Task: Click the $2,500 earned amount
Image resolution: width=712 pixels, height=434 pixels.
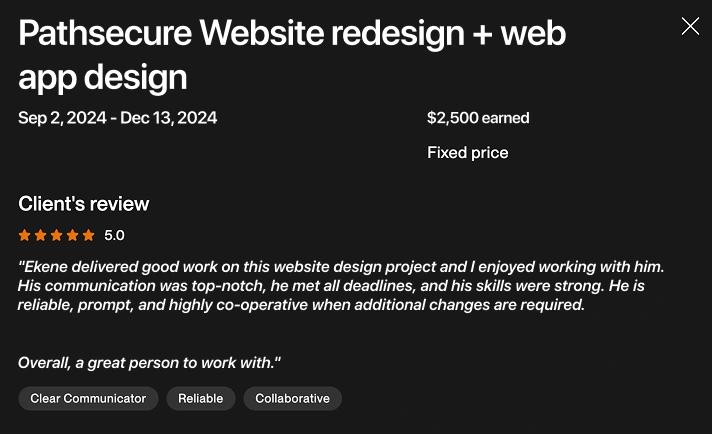Action: click(x=478, y=118)
